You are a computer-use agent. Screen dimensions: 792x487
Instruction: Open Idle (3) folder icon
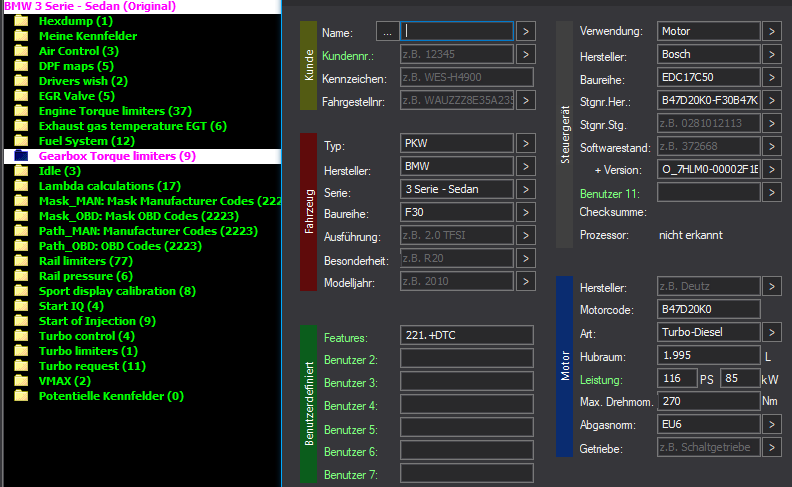click(21, 171)
